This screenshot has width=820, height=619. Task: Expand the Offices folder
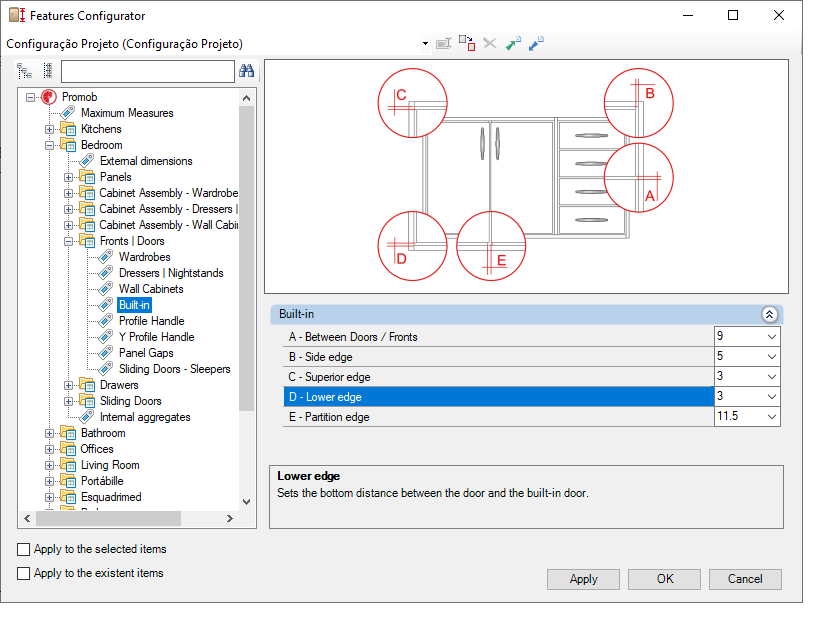(x=49, y=450)
